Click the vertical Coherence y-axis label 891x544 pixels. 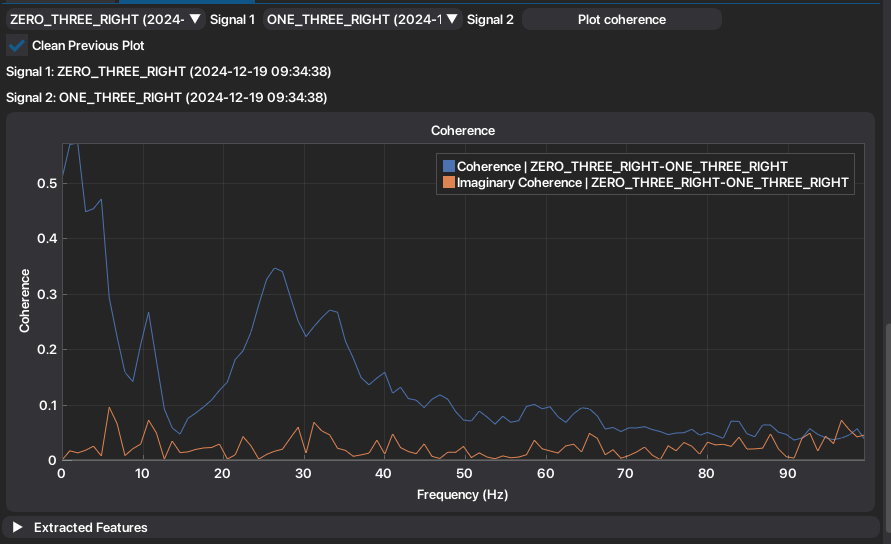(24, 301)
